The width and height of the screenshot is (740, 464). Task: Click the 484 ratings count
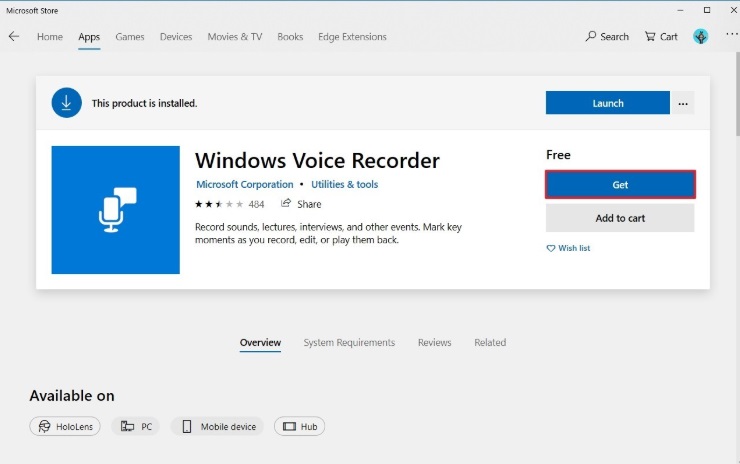(x=256, y=204)
